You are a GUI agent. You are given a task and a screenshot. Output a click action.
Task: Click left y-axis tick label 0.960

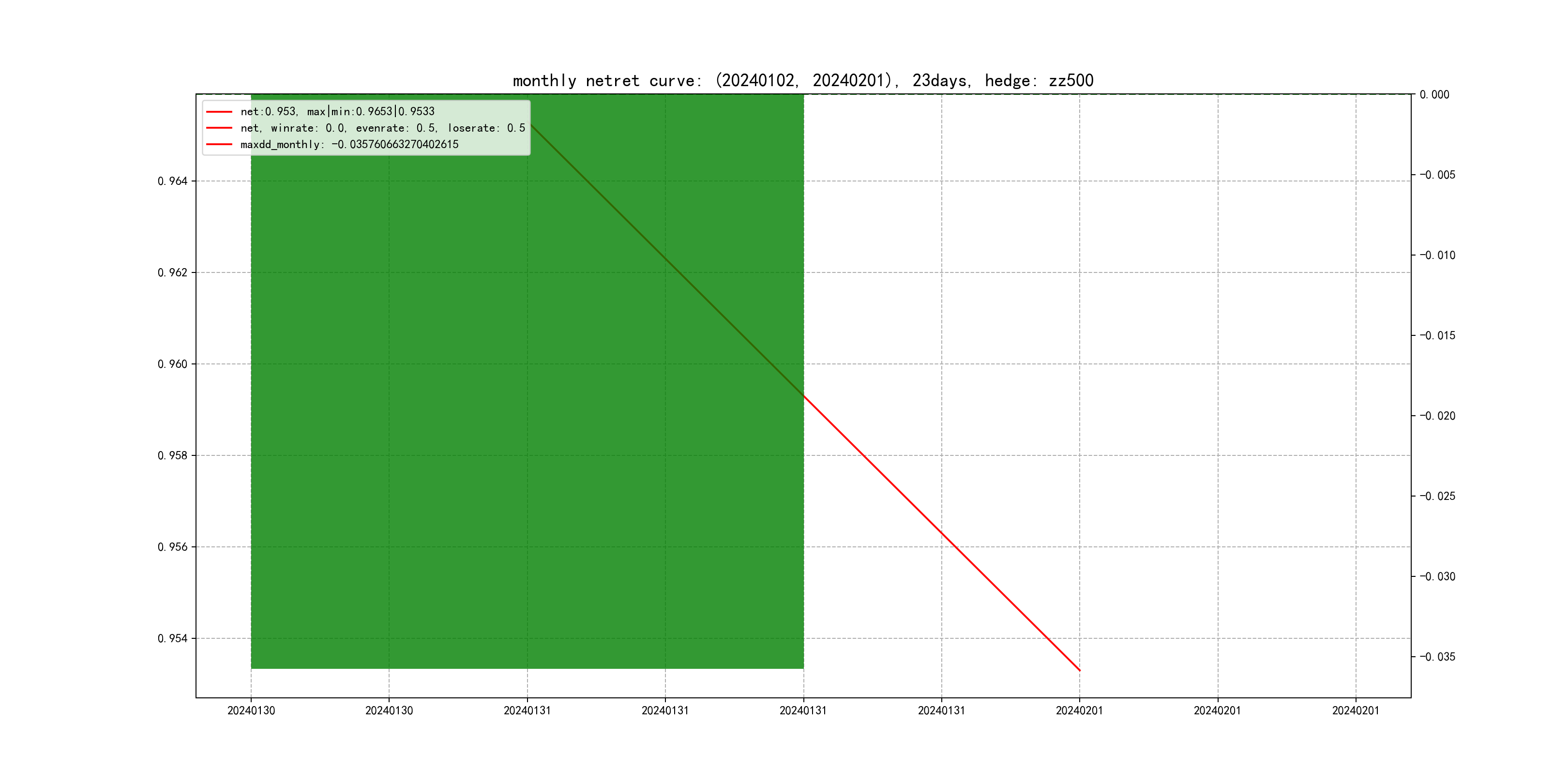[x=172, y=364]
